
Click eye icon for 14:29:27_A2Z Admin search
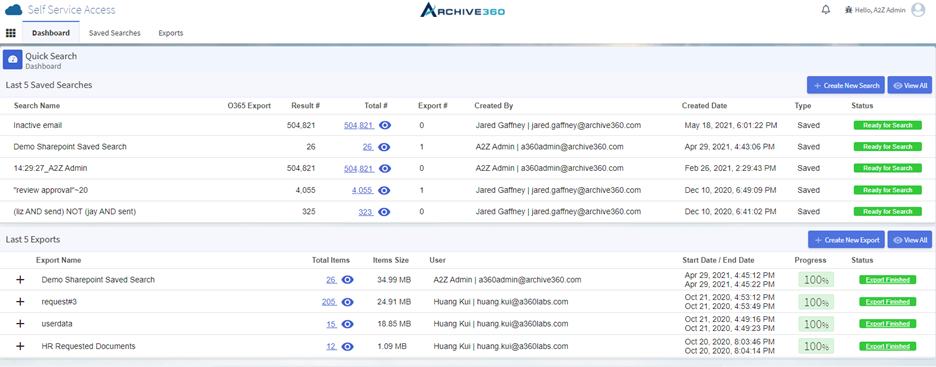(x=385, y=169)
